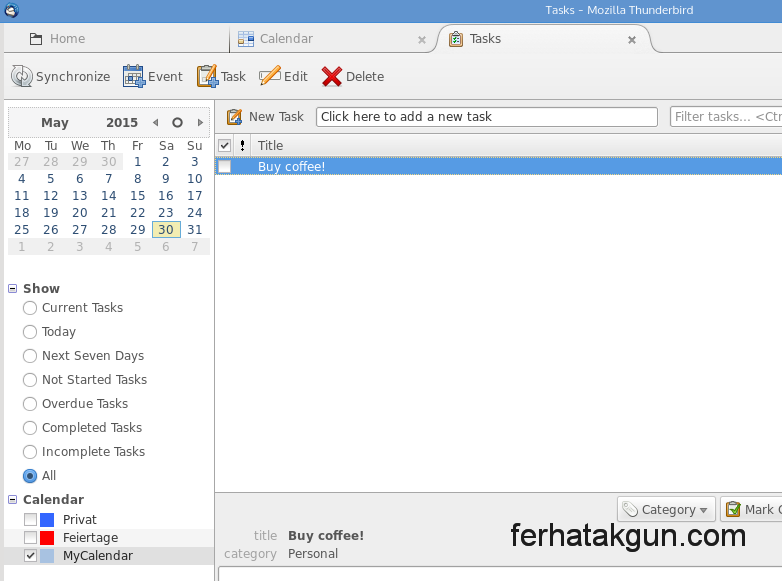This screenshot has height=581, width=782.
Task: Go to the previous month in the mini calendar
Action: (156, 122)
